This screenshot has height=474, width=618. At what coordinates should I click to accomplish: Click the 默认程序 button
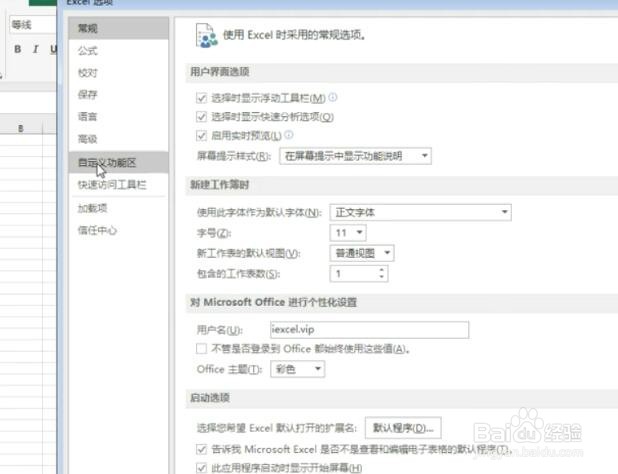(403, 428)
